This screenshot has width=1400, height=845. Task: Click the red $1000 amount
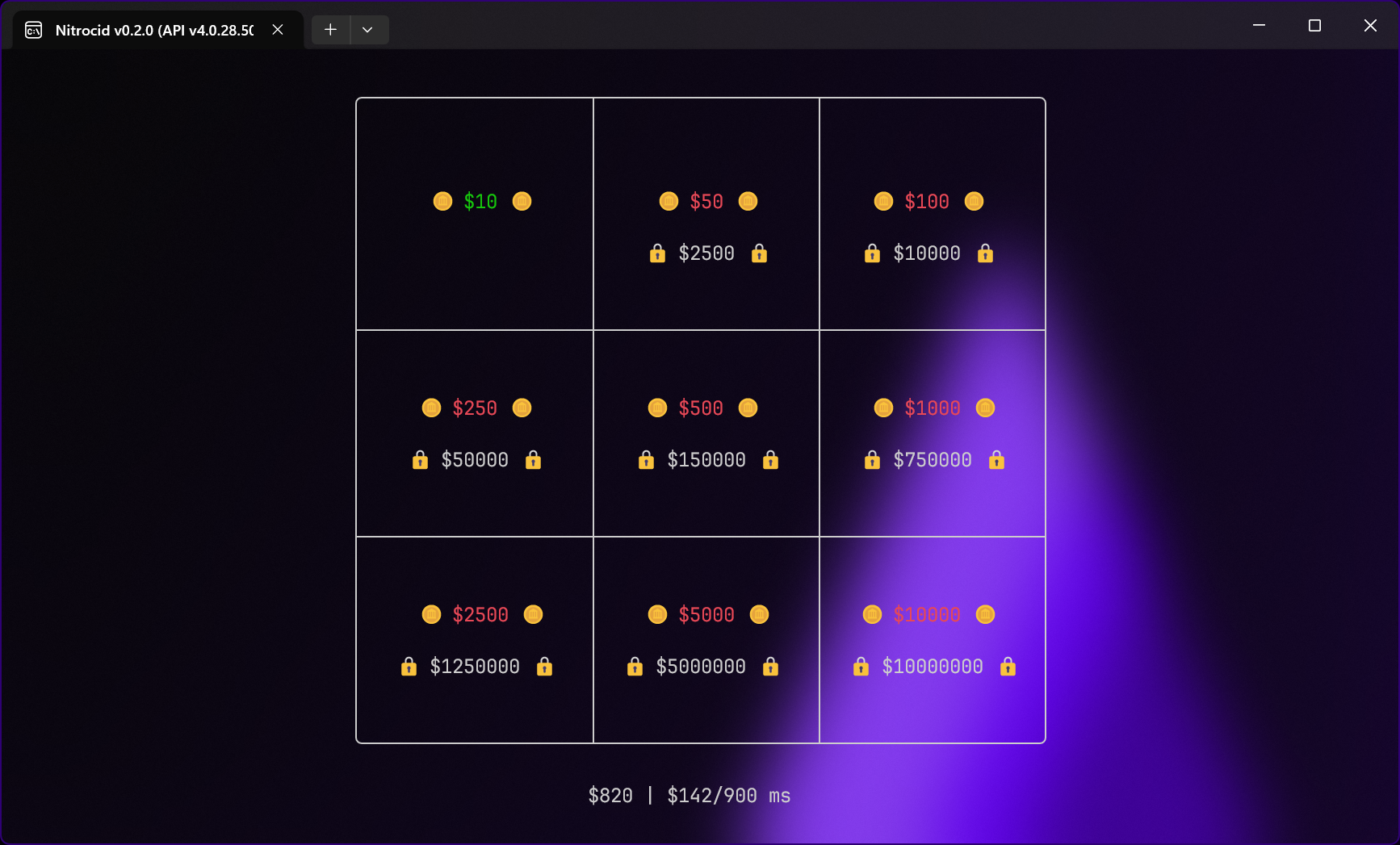[933, 408]
